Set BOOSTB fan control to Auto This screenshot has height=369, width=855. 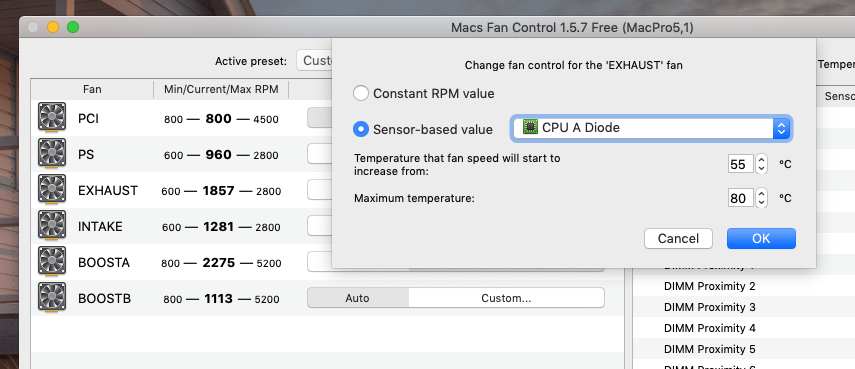pyautogui.click(x=358, y=298)
